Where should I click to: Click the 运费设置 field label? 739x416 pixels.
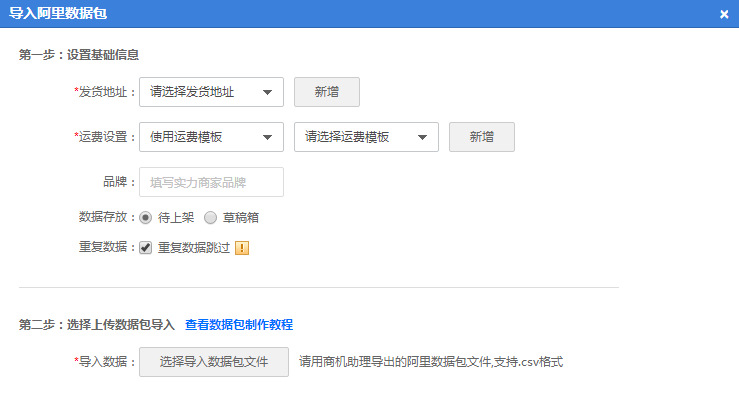coord(105,137)
